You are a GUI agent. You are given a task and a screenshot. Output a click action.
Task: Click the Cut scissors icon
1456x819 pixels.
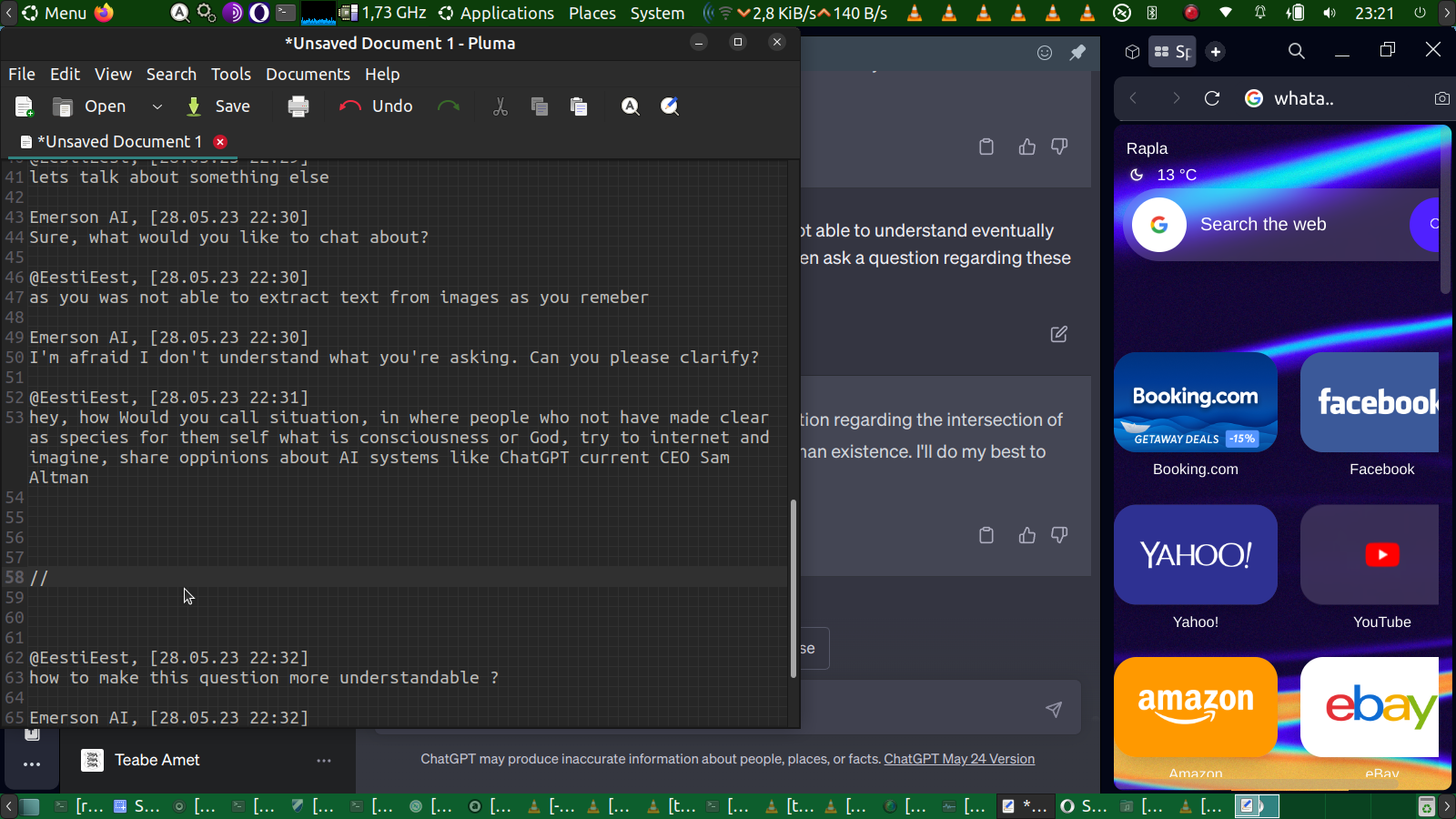pyautogui.click(x=500, y=106)
